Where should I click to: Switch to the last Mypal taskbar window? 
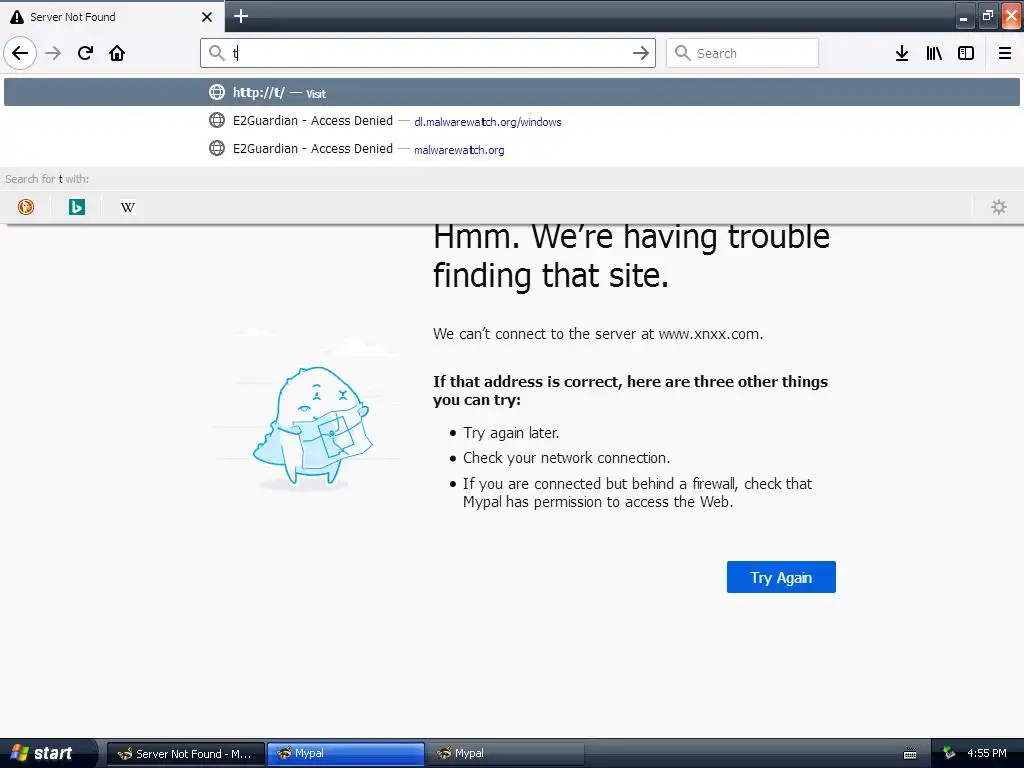click(505, 754)
